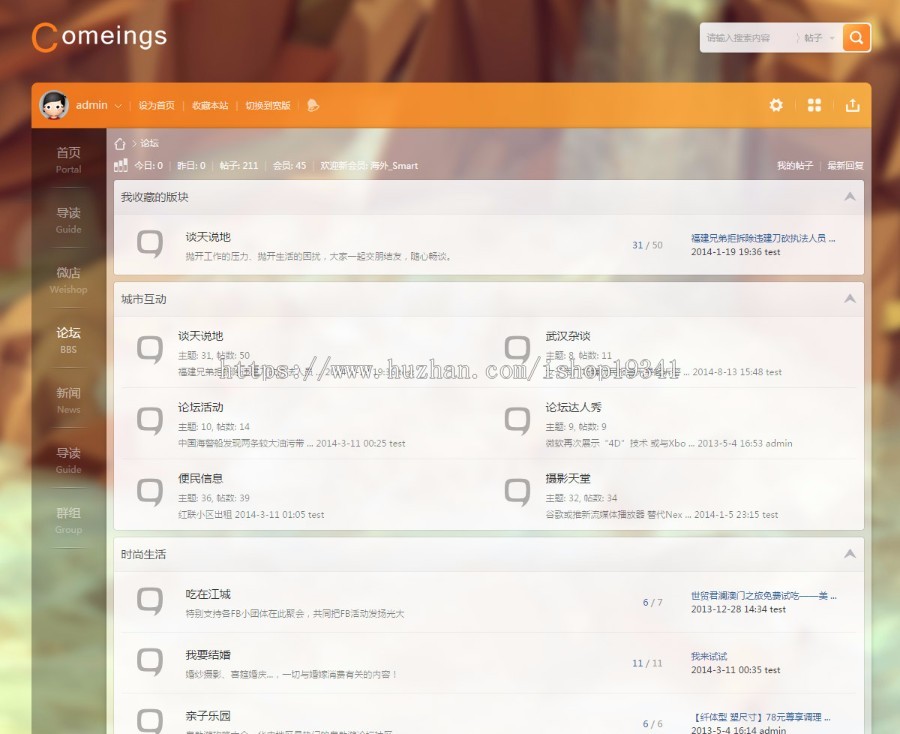
Task: Click the style palette icon after 切换到宽版
Action: pyautogui.click(x=313, y=105)
